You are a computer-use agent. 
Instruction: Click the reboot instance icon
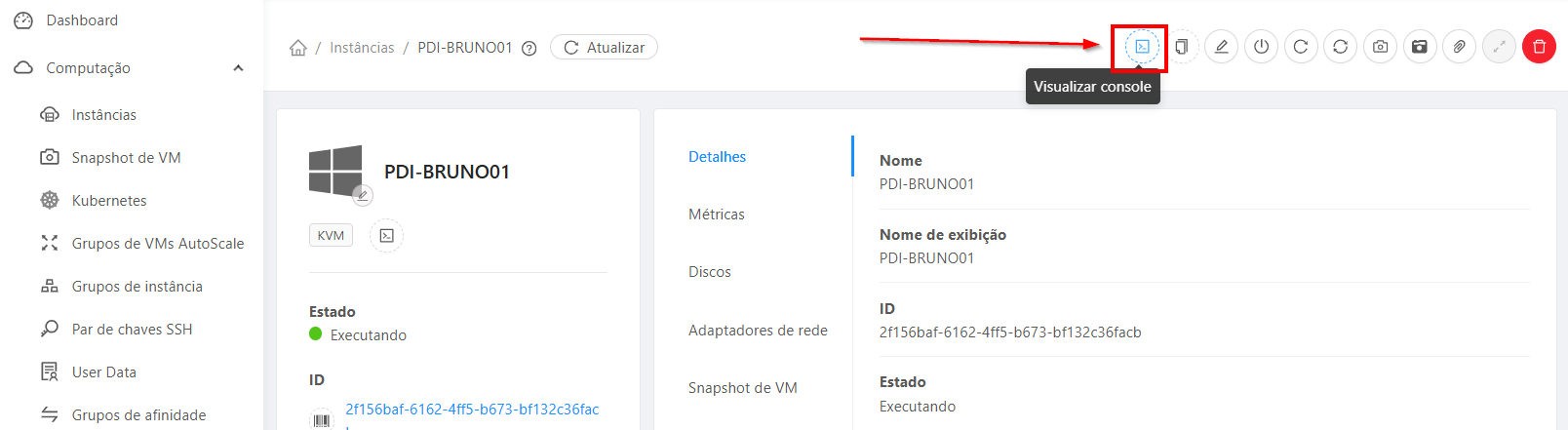coord(1301,47)
